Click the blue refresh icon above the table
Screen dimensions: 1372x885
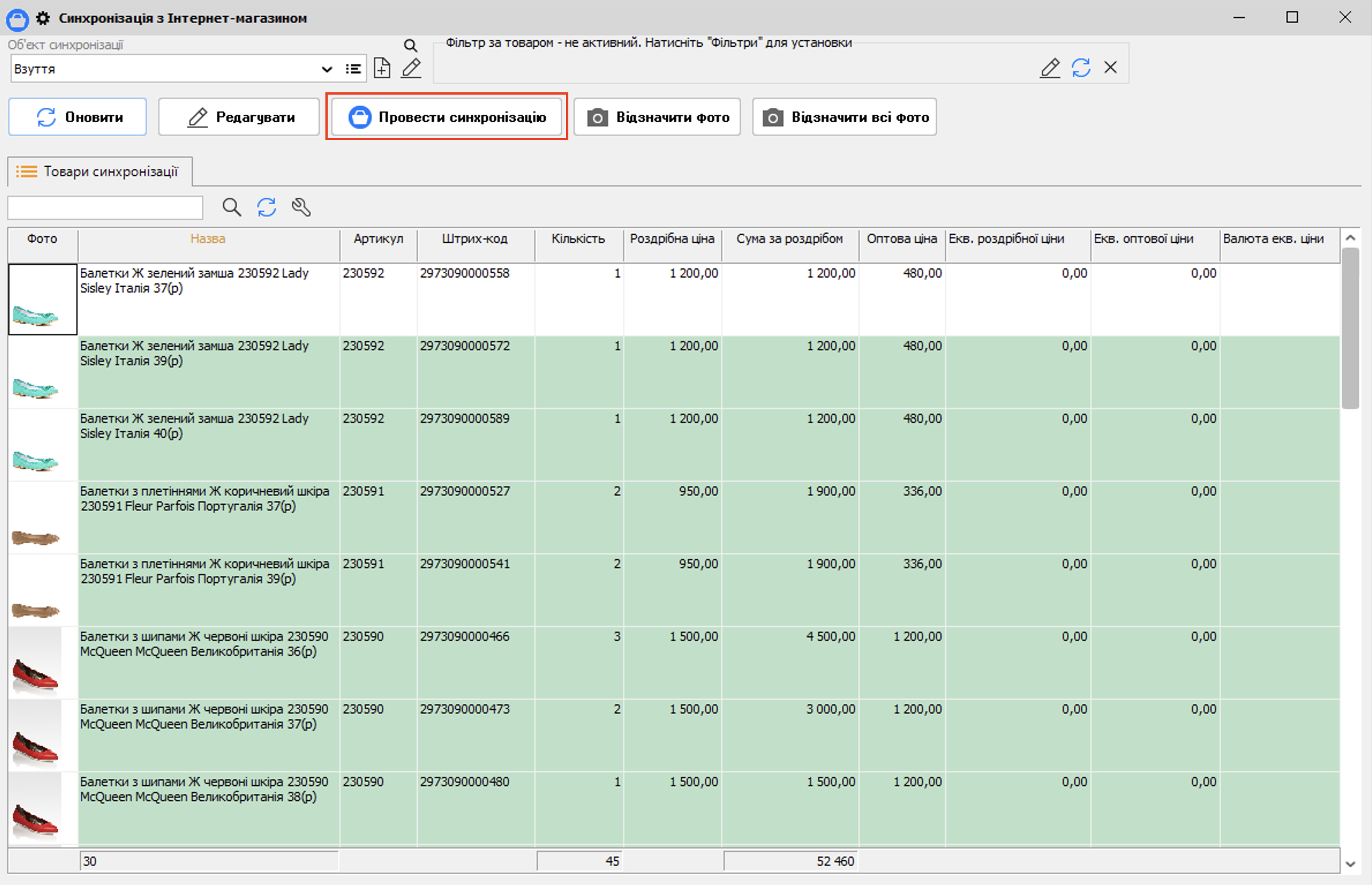[x=267, y=207]
